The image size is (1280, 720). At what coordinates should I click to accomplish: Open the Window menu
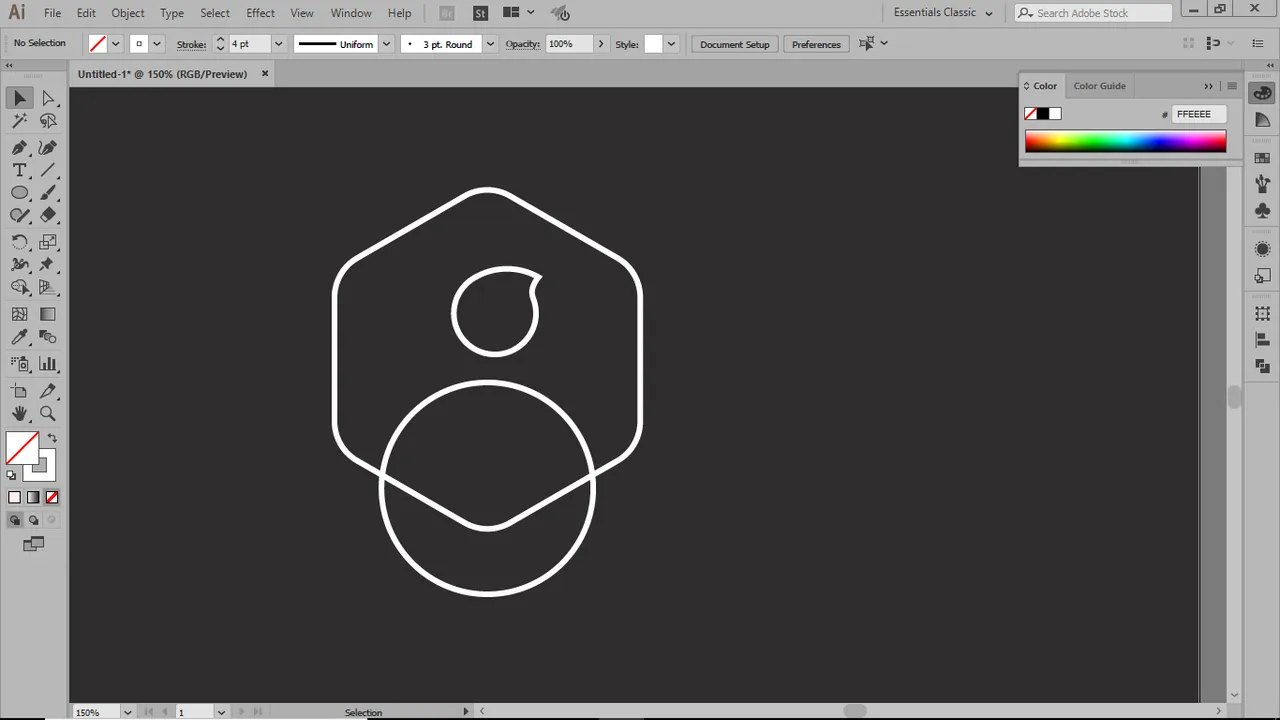click(x=351, y=13)
